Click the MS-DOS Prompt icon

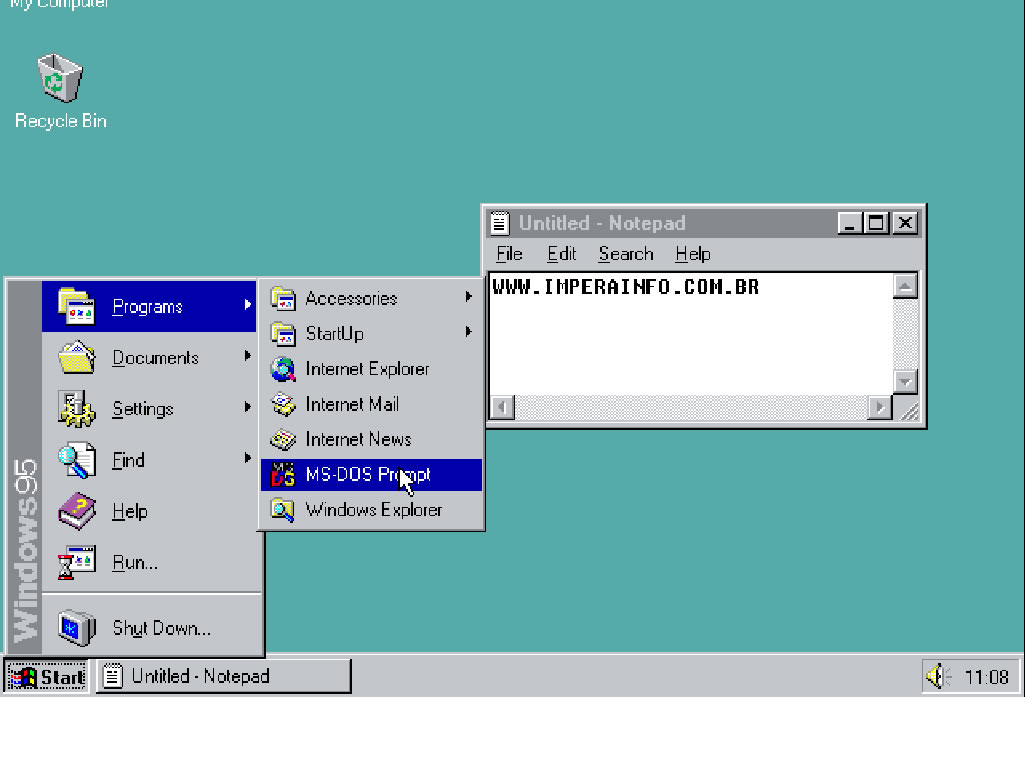pyautogui.click(x=283, y=475)
